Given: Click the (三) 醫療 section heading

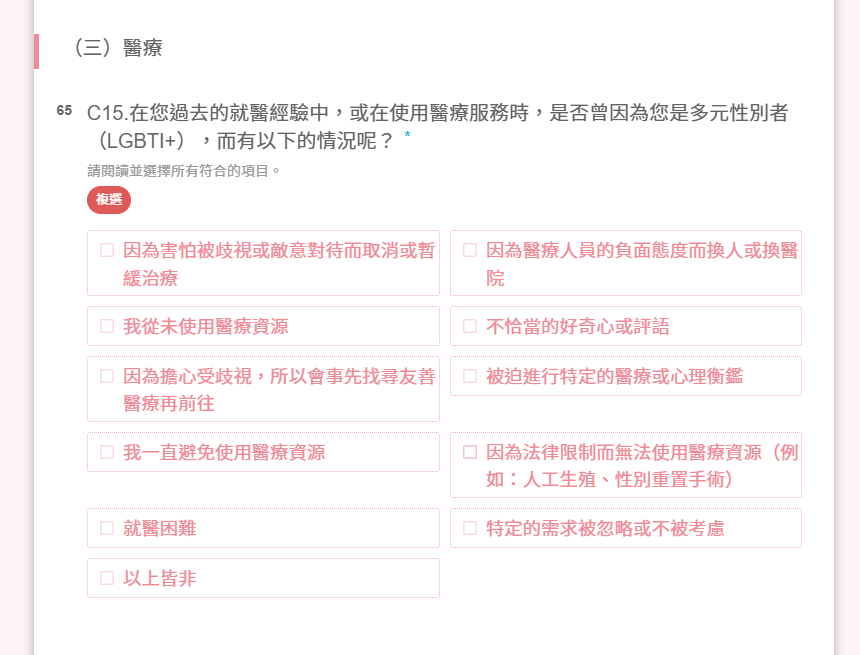Looking at the screenshot, I should 118,48.
